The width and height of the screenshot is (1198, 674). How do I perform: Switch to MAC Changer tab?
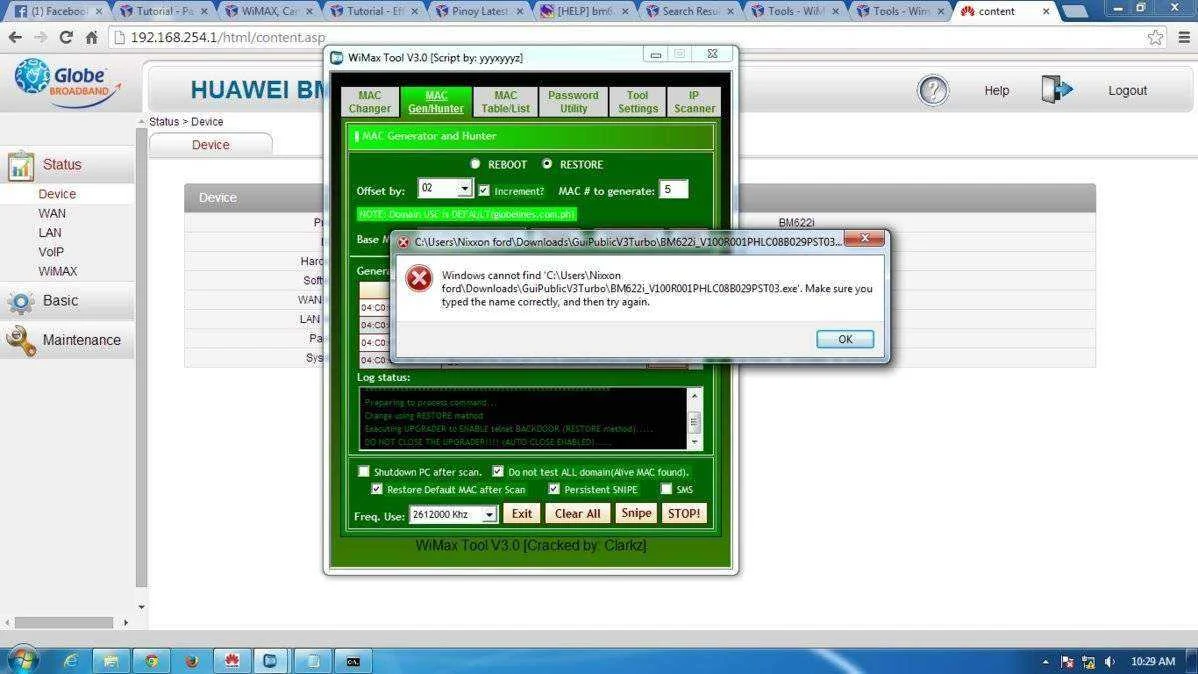click(x=370, y=102)
